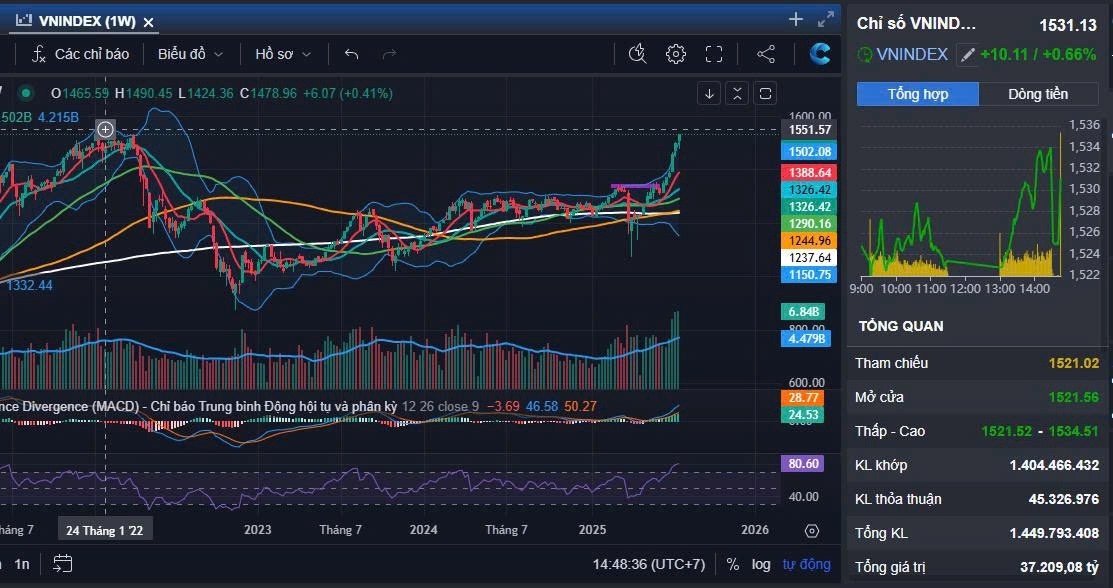Maximize the pane with the rounded-square button
Viewport: 1113px width, 588px height.
[x=766, y=93]
